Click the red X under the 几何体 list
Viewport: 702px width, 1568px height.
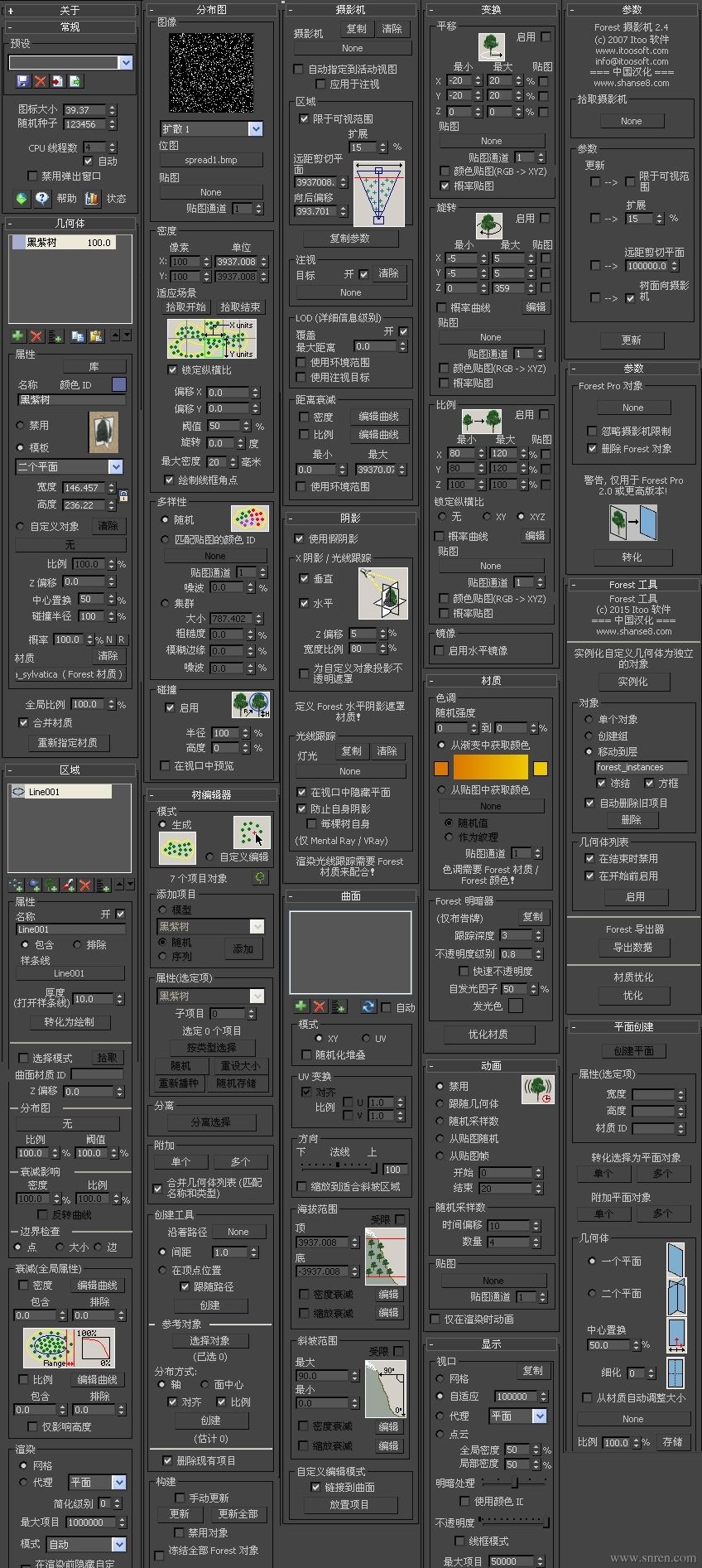36,335
